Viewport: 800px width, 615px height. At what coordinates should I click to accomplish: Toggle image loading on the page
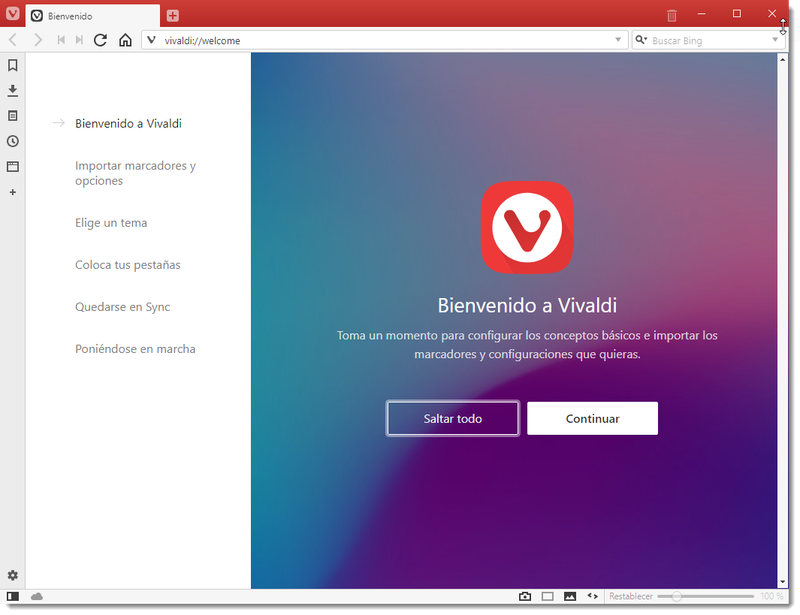pyautogui.click(x=569, y=595)
